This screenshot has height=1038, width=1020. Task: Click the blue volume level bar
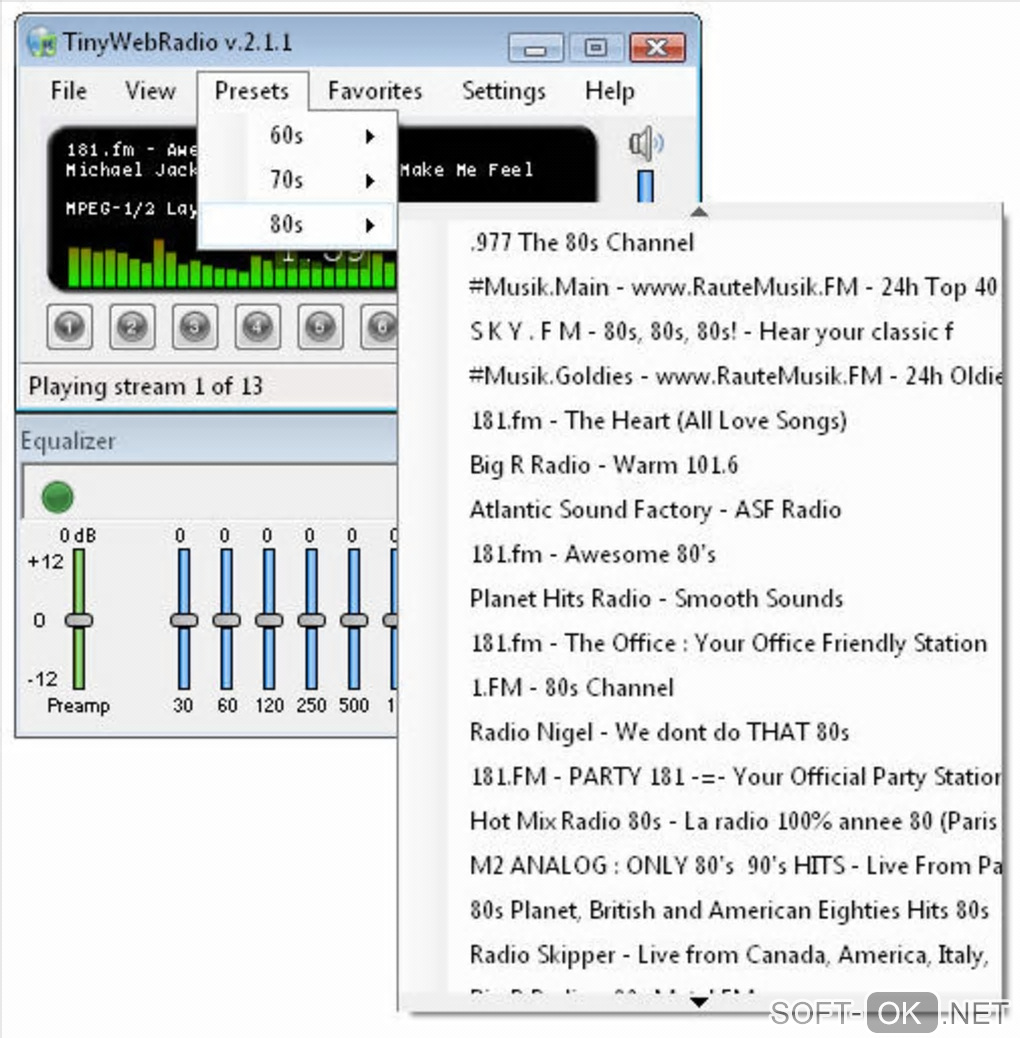click(645, 186)
